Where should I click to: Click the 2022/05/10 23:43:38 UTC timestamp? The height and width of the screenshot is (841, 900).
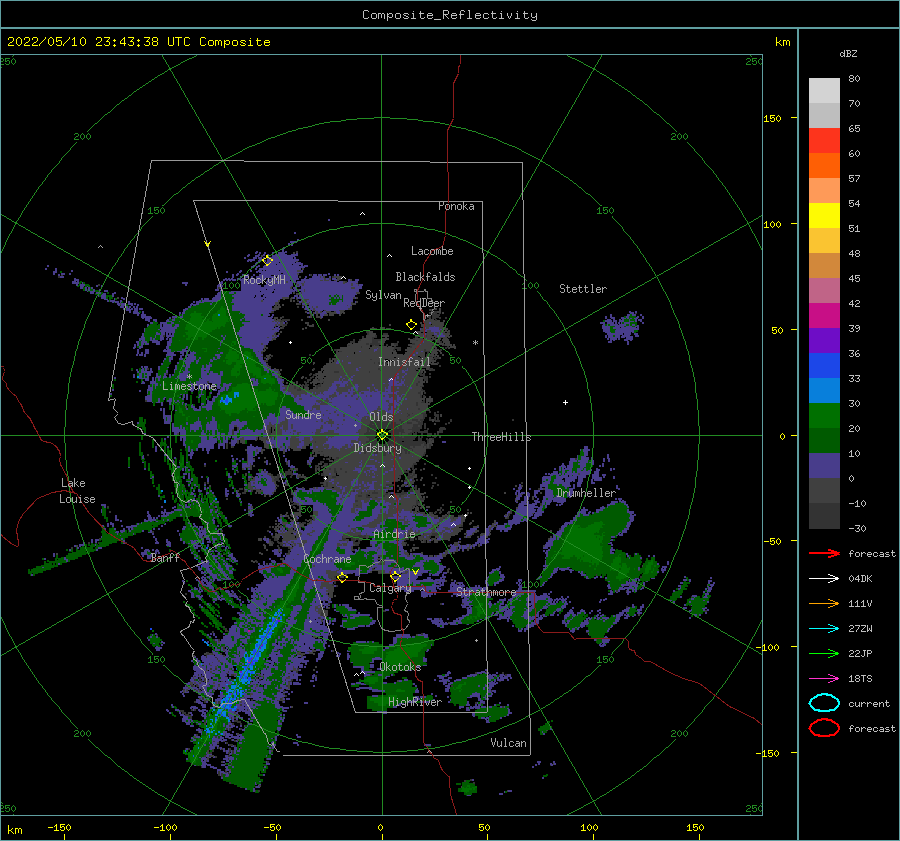point(138,42)
